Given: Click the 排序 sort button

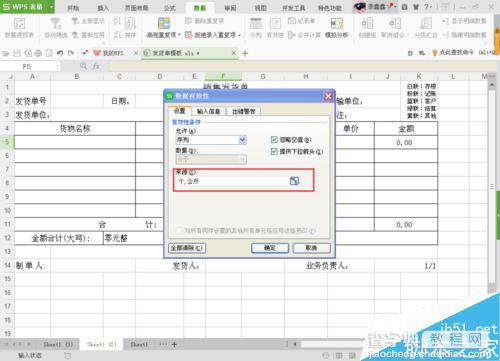Looking at the screenshot, I should point(130,27).
